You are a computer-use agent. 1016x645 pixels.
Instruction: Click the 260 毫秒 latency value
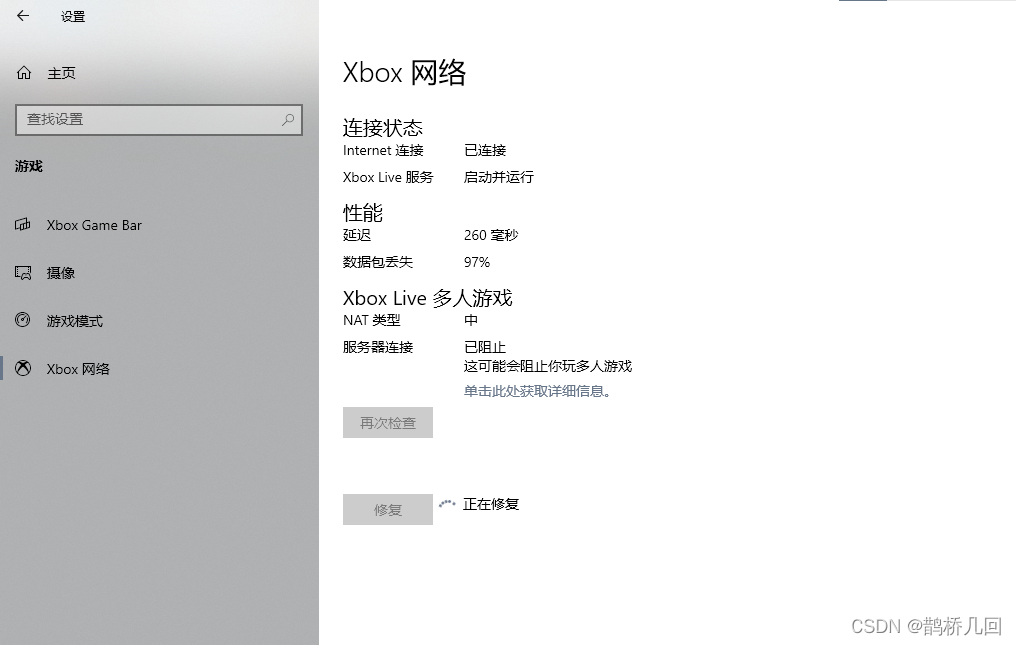491,235
